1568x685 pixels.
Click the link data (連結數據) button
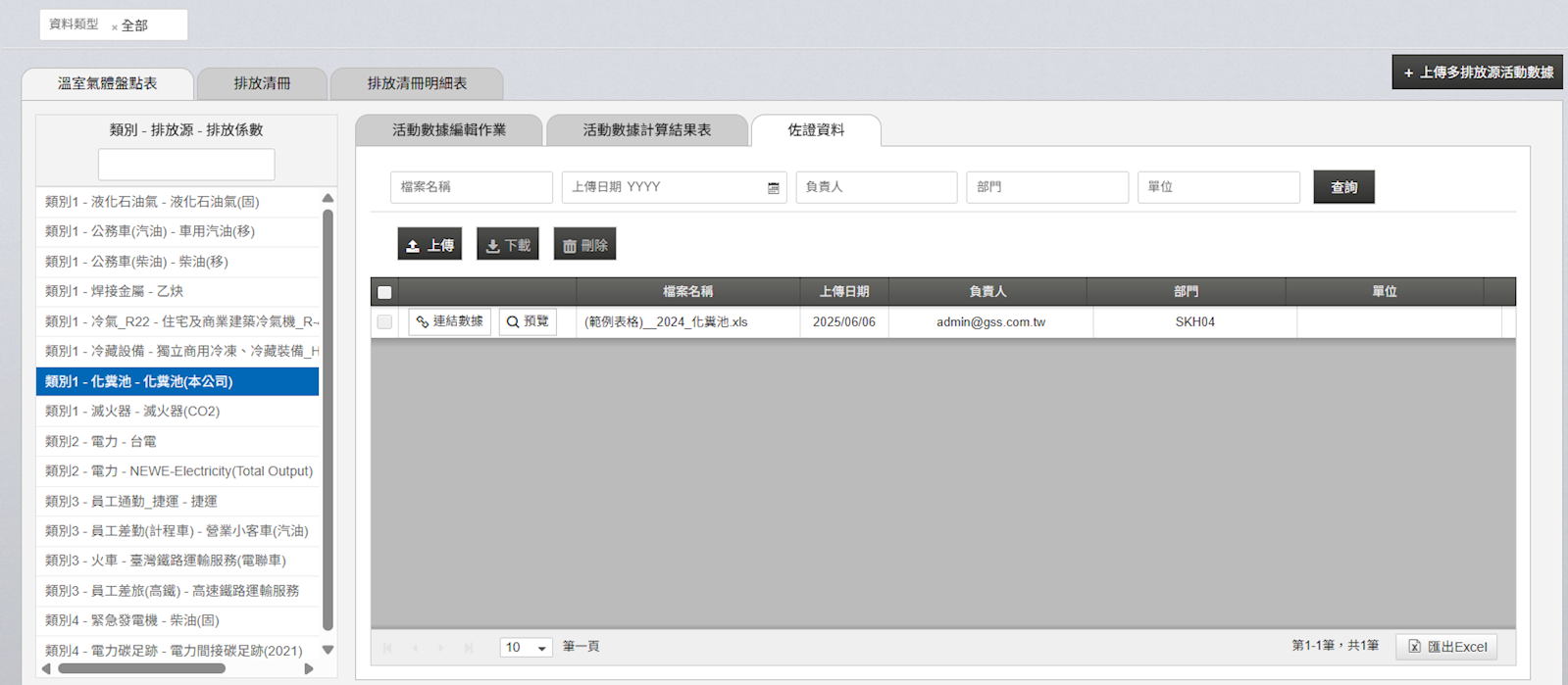(449, 321)
